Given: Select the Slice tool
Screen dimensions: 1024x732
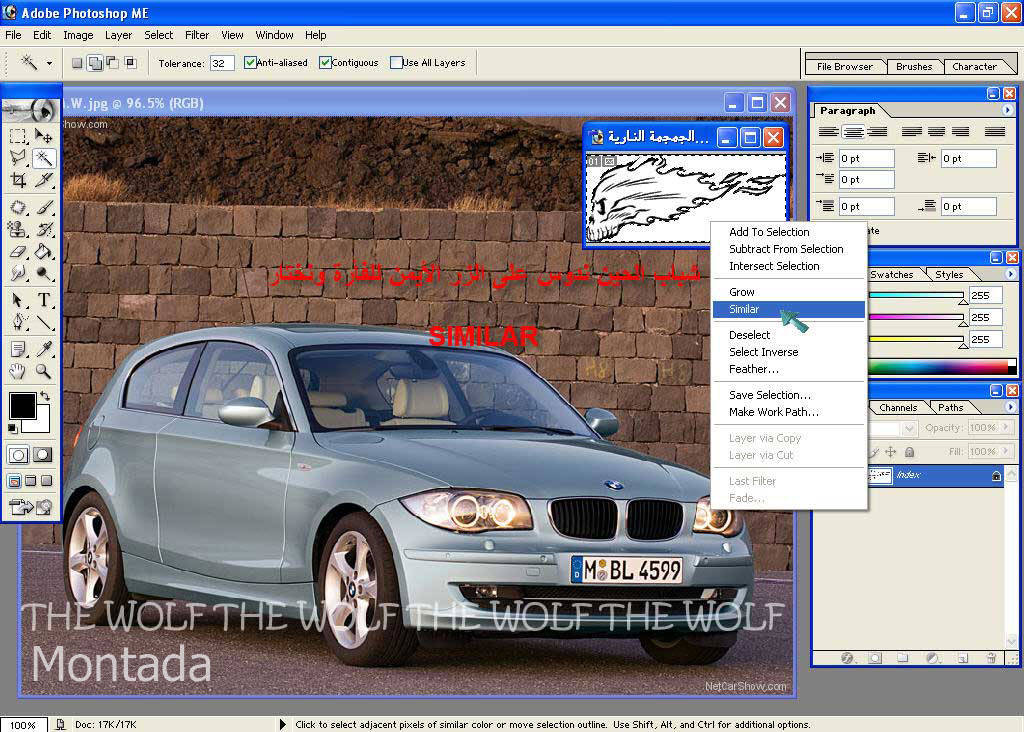Looking at the screenshot, I should click(43, 180).
